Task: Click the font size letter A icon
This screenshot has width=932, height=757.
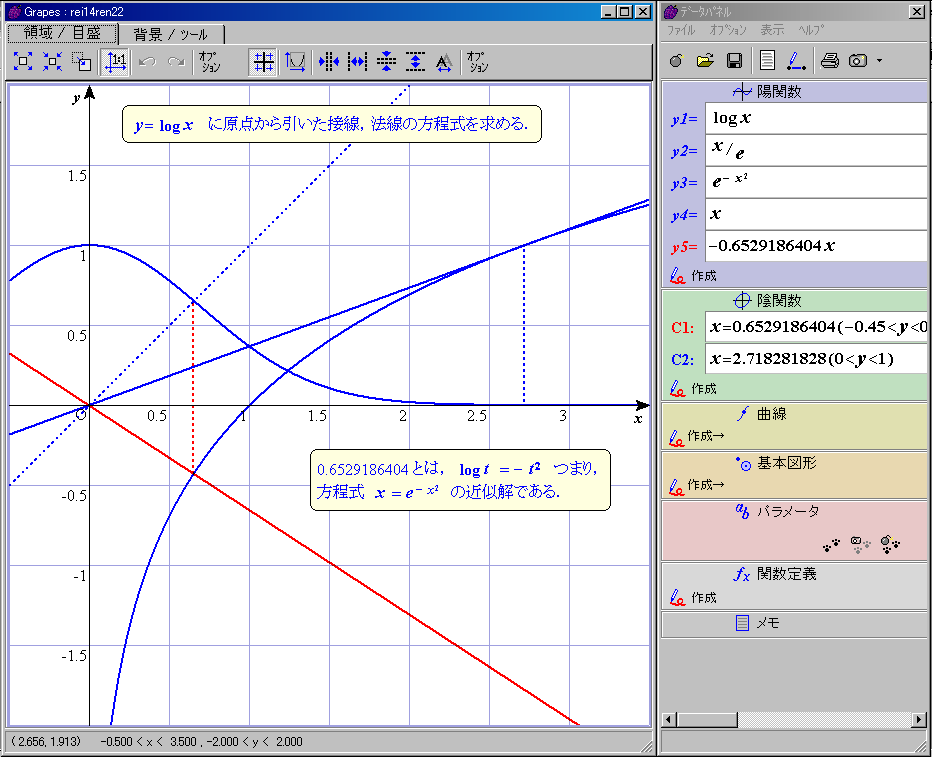Action: click(x=445, y=62)
